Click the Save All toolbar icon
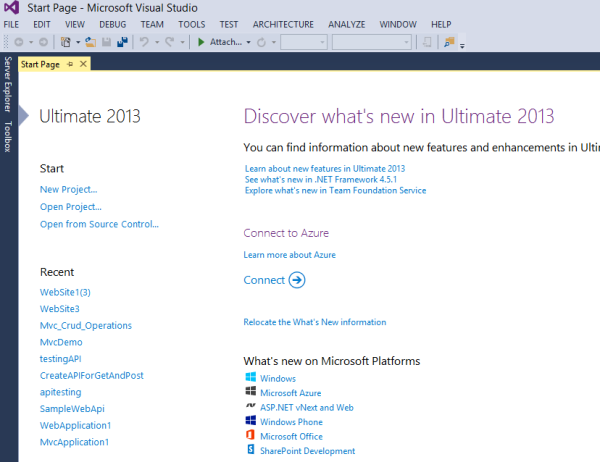This screenshot has width=600, height=462. point(122,42)
